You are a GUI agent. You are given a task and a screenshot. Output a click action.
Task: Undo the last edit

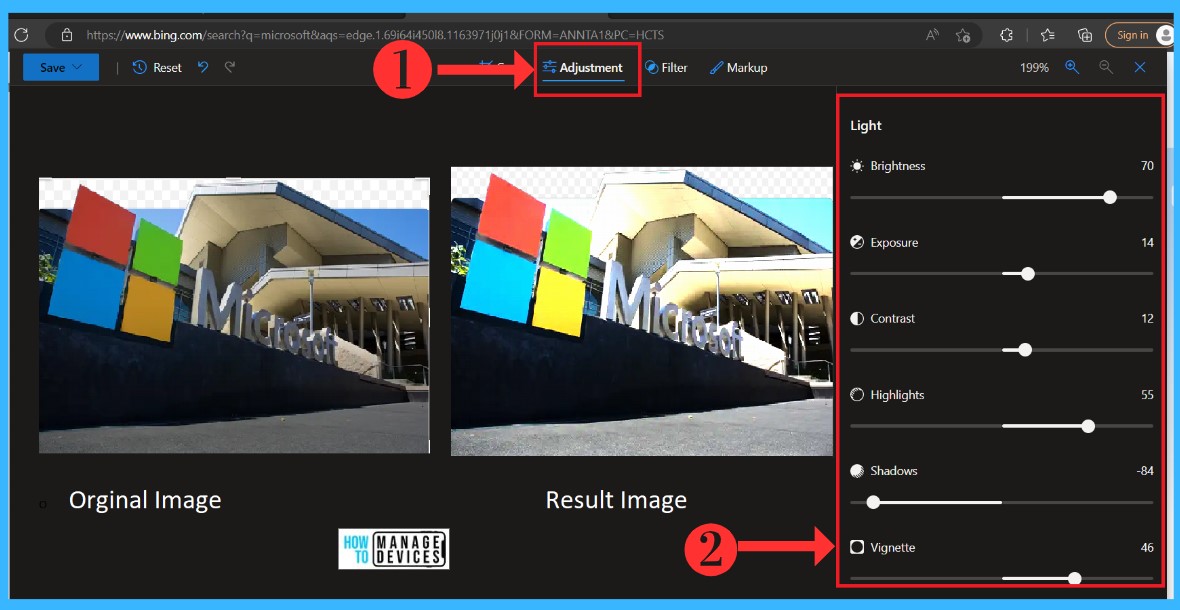click(202, 67)
